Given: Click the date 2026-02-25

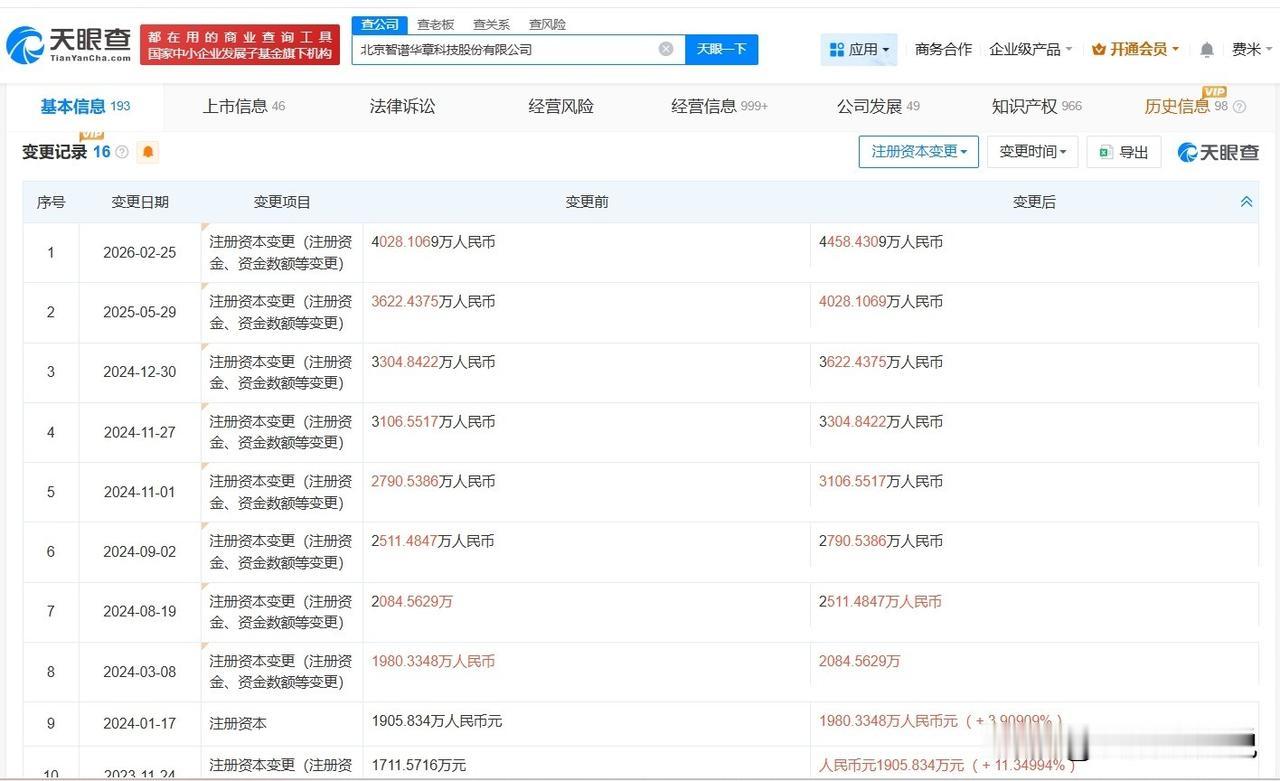Looking at the screenshot, I should (140, 253).
